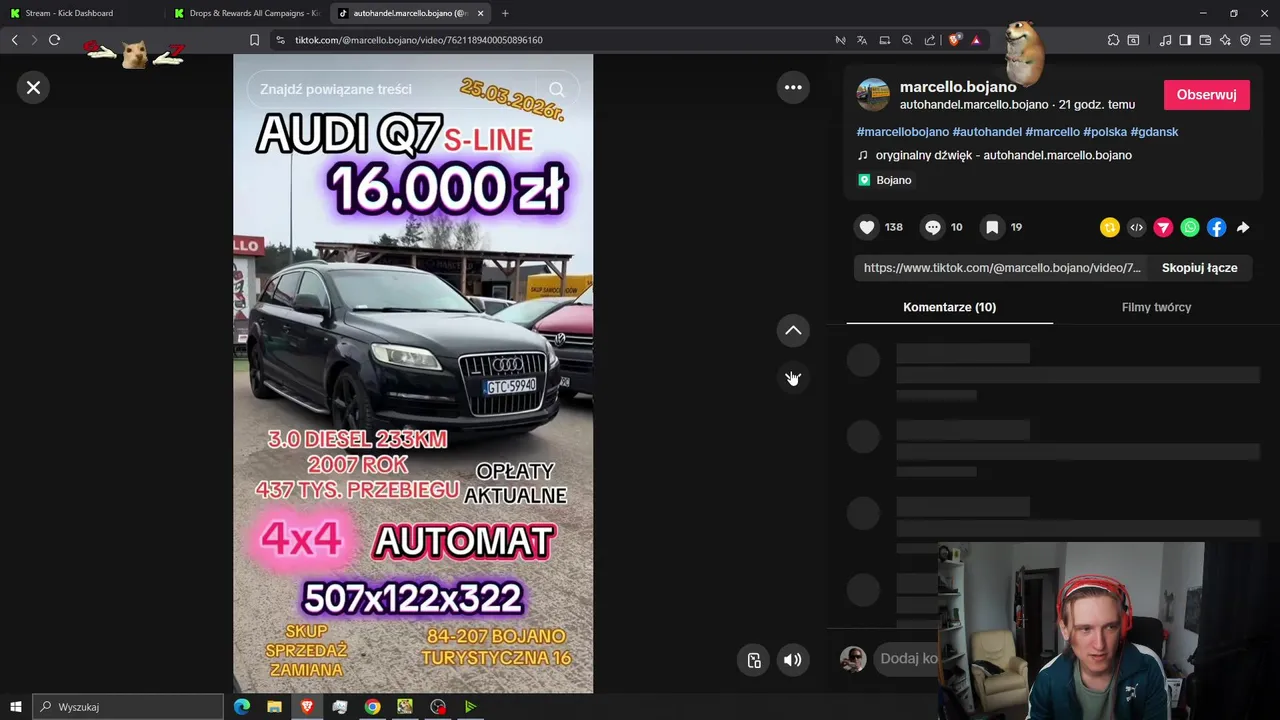Save the video with the bookmark icon
The width and height of the screenshot is (1280, 720).
tap(992, 227)
